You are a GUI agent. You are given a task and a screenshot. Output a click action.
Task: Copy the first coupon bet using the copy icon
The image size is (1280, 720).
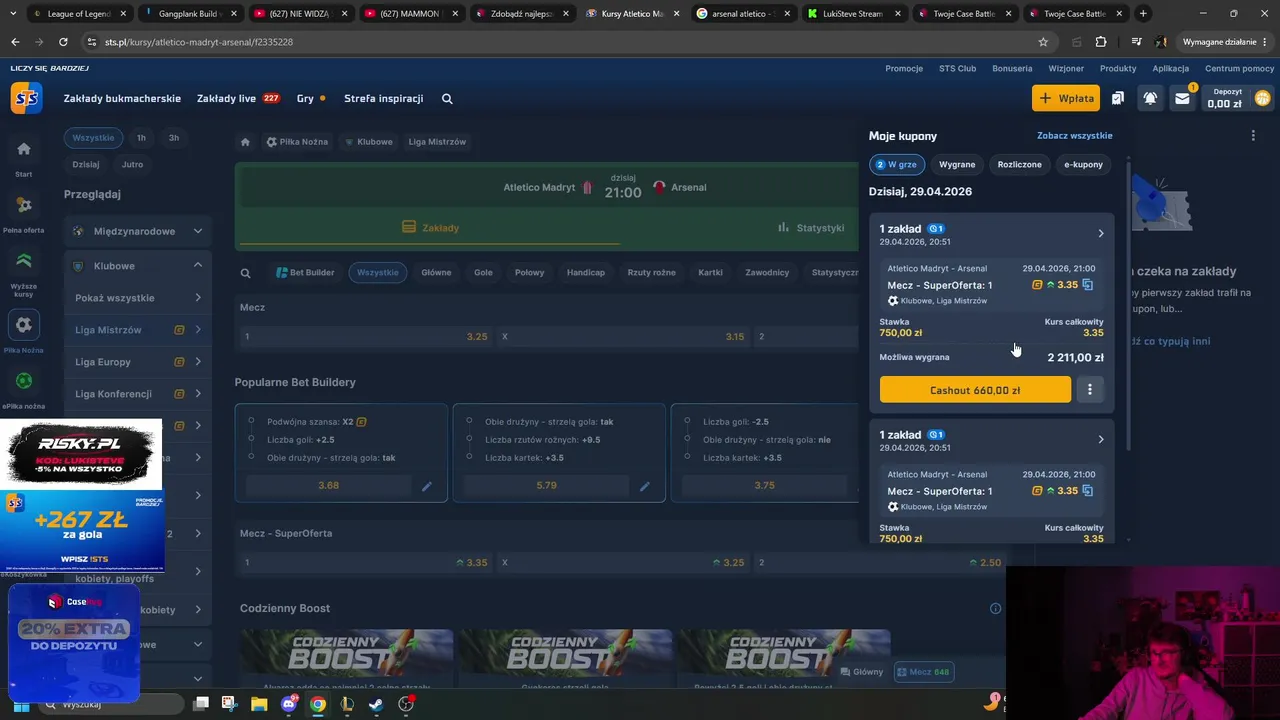[1088, 285]
